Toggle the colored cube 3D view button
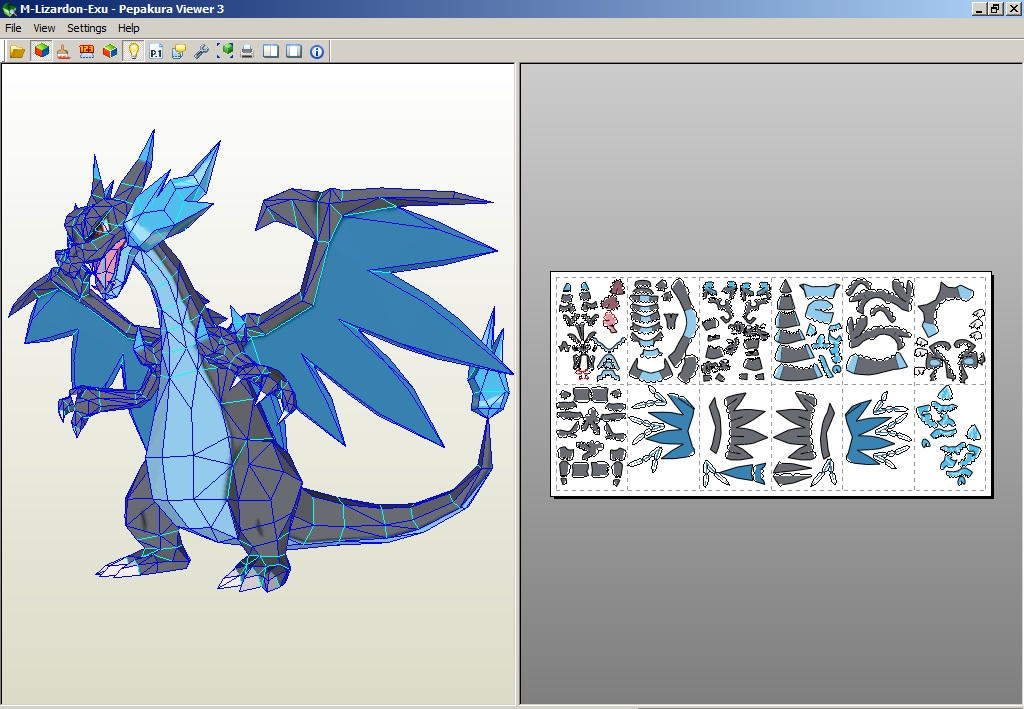 (x=42, y=51)
